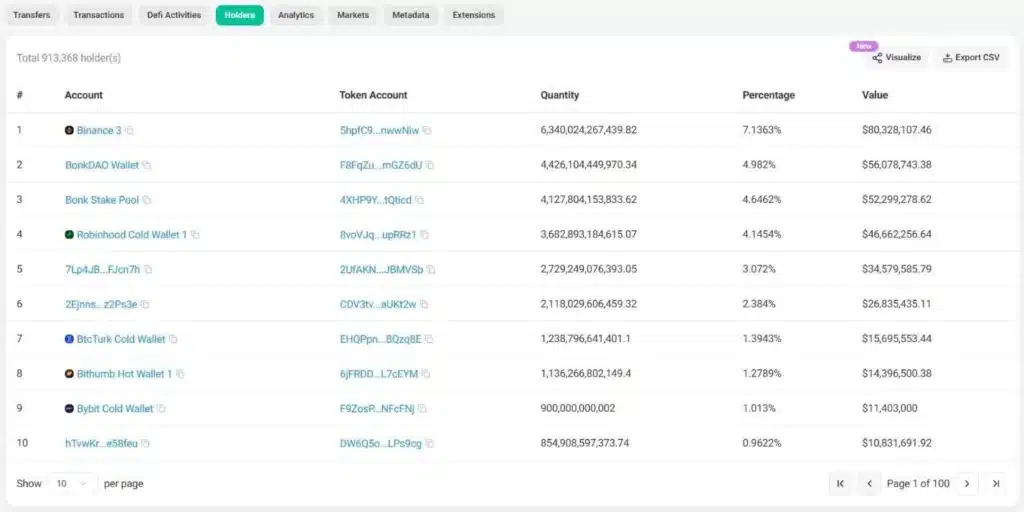This screenshot has width=1024, height=512.
Task: Copy the 7Lp4JB...FJcn7h account address
Action: click(x=148, y=269)
